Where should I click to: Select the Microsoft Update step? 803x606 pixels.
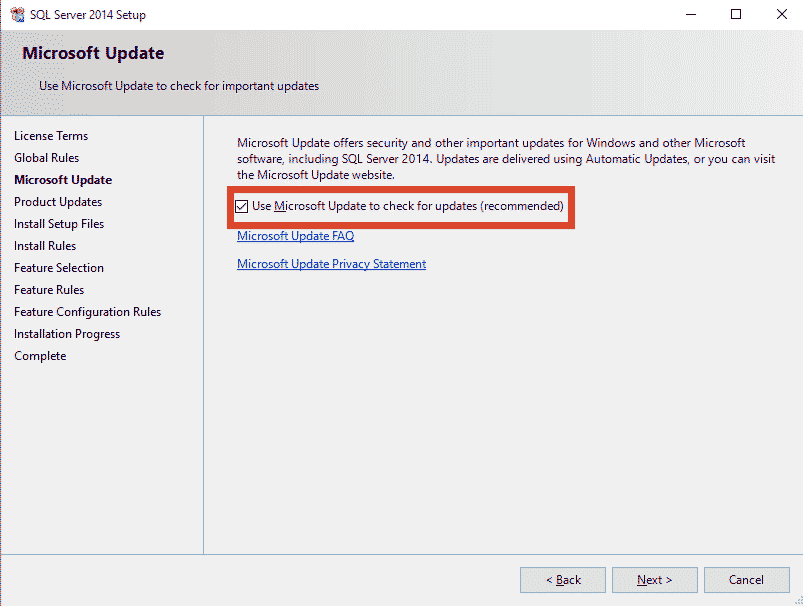(x=63, y=179)
